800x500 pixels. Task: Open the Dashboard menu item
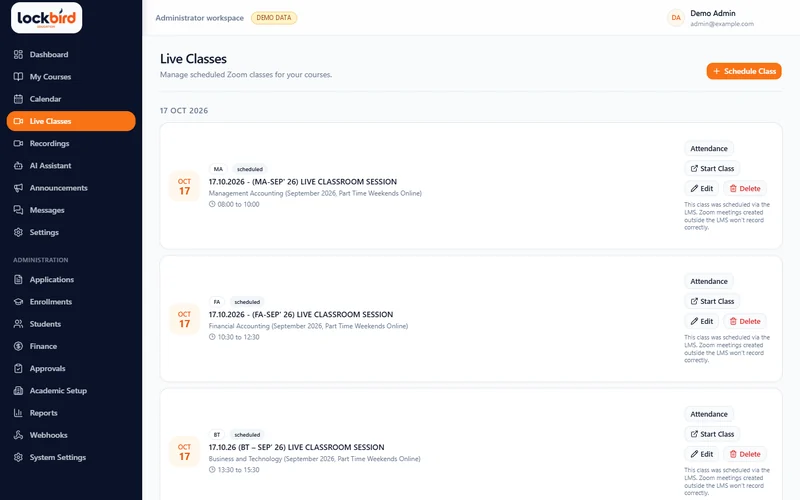[x=71, y=55]
